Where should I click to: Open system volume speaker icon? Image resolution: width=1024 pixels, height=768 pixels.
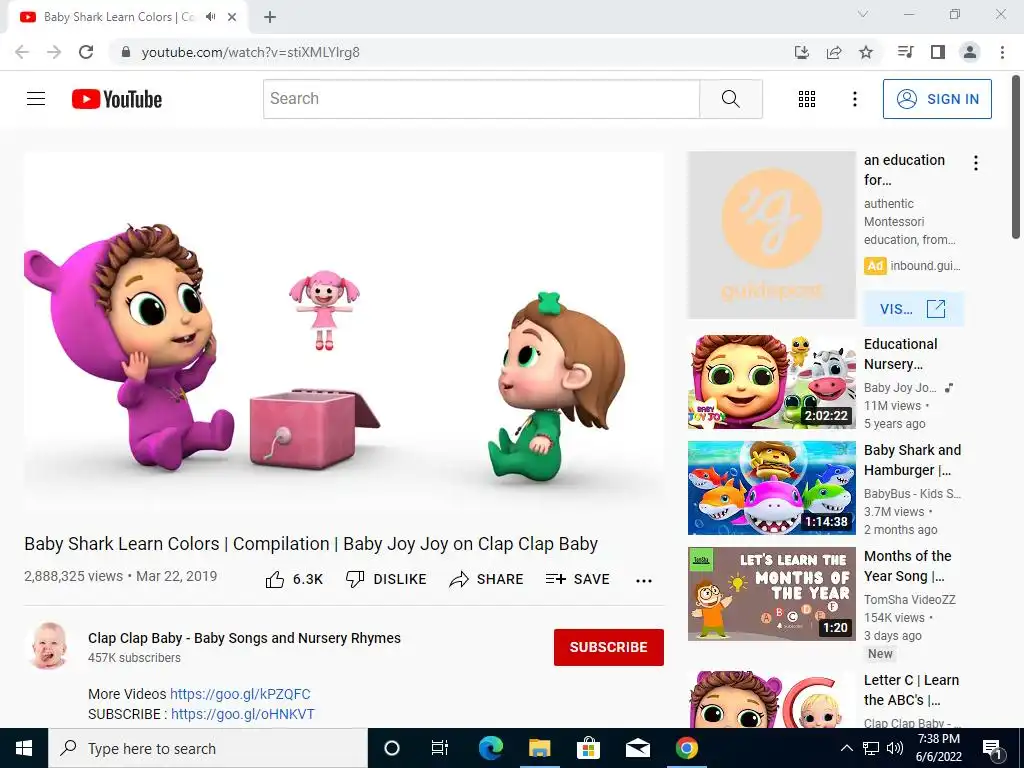895,748
